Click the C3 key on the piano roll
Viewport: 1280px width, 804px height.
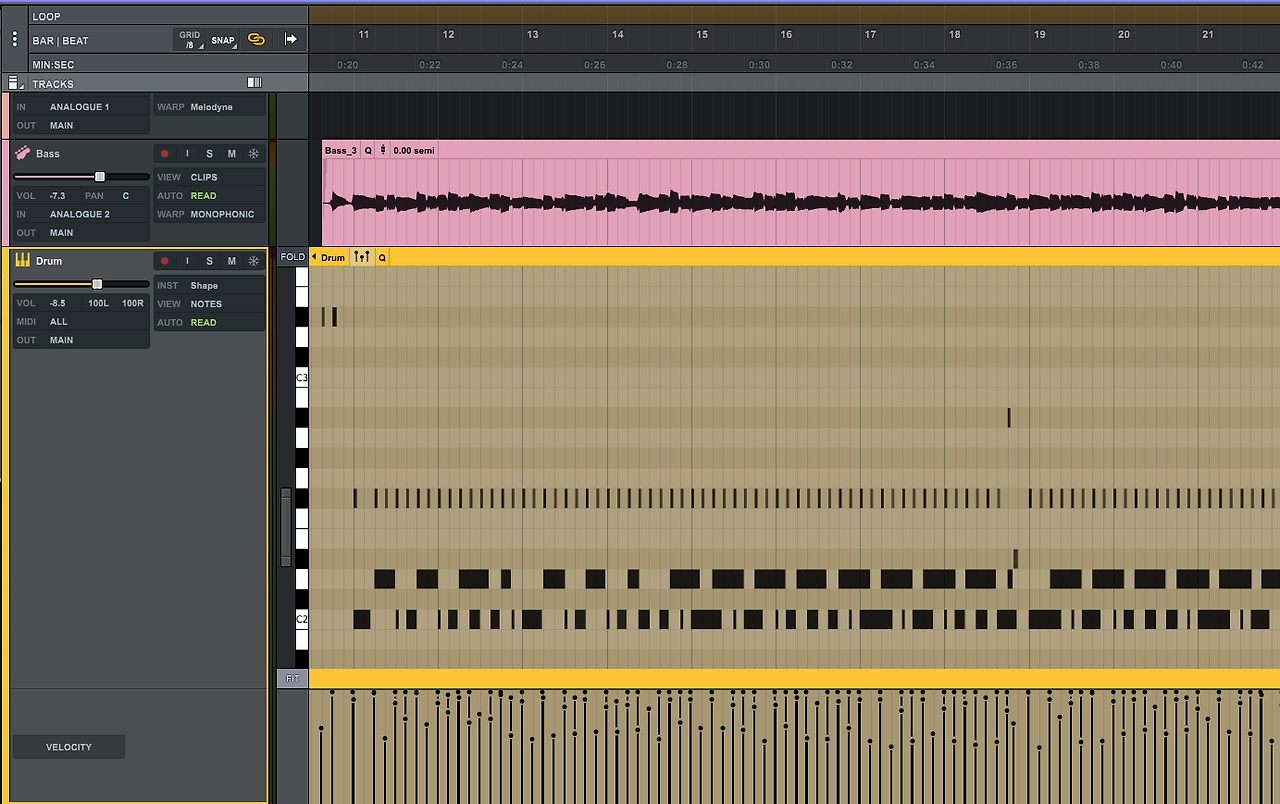(x=302, y=378)
